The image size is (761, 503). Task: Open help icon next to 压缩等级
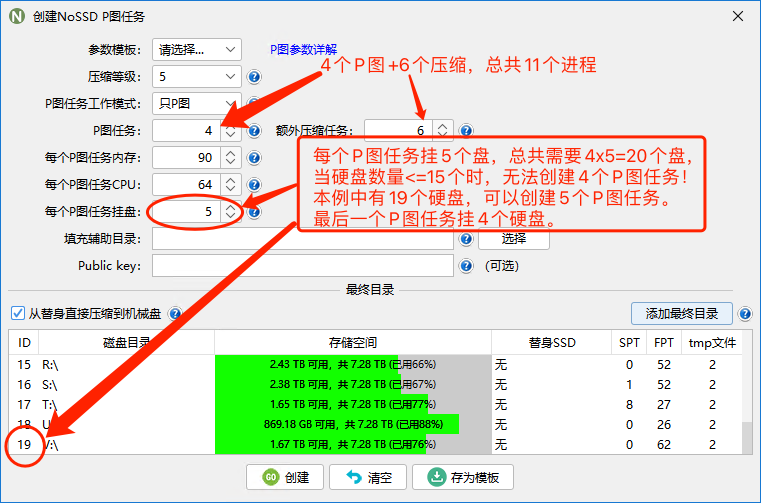click(x=254, y=77)
